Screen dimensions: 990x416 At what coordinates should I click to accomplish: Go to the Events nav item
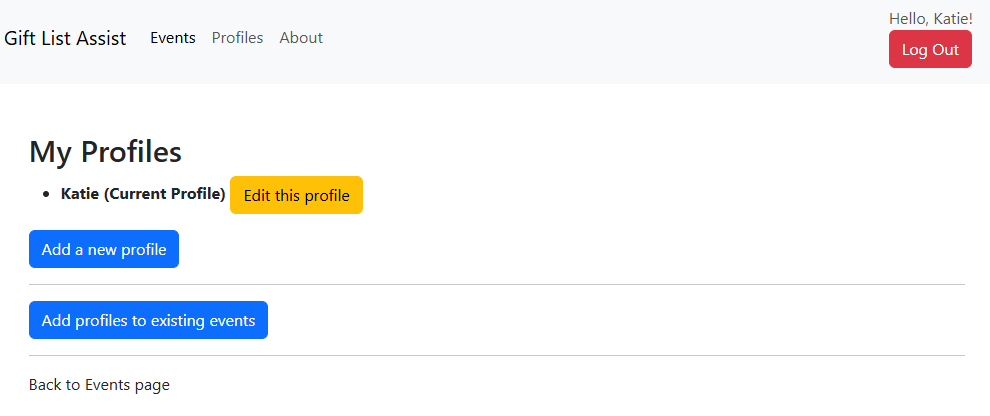click(x=172, y=38)
